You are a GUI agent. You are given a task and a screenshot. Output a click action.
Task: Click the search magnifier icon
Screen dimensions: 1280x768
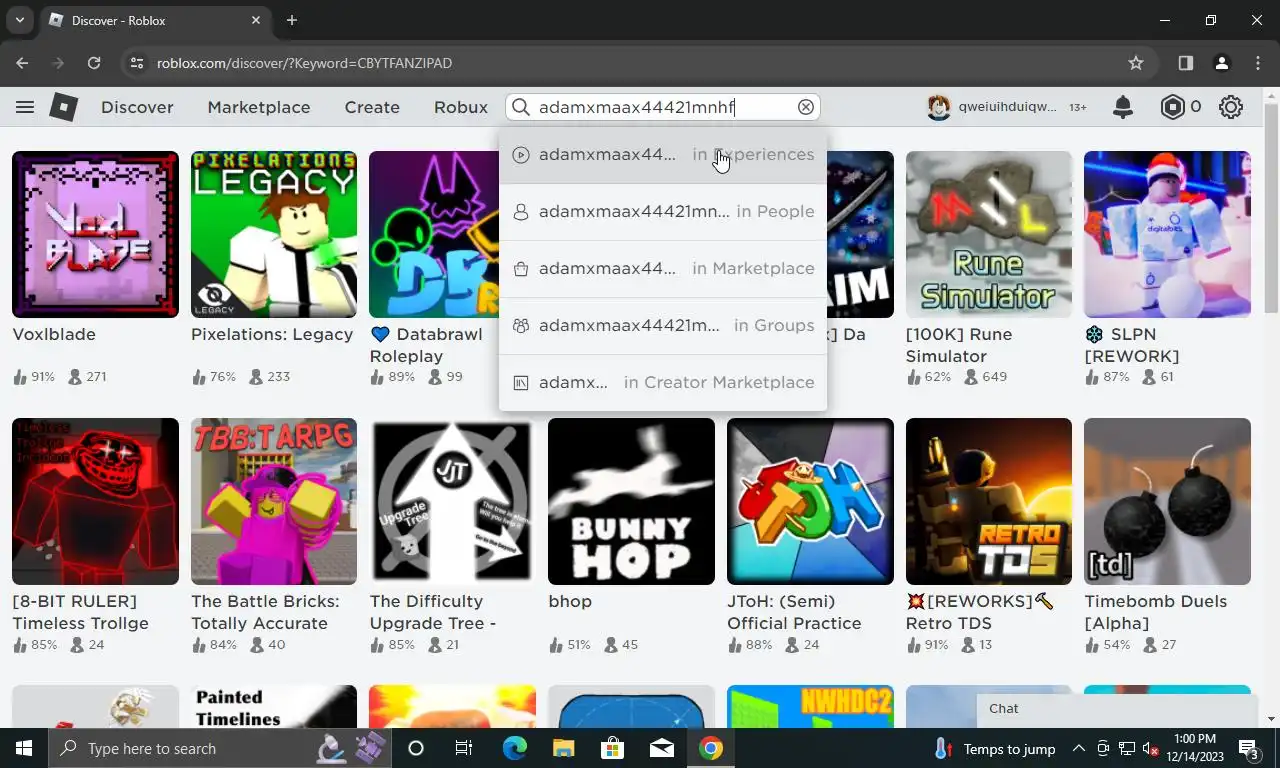pyautogui.click(x=521, y=107)
